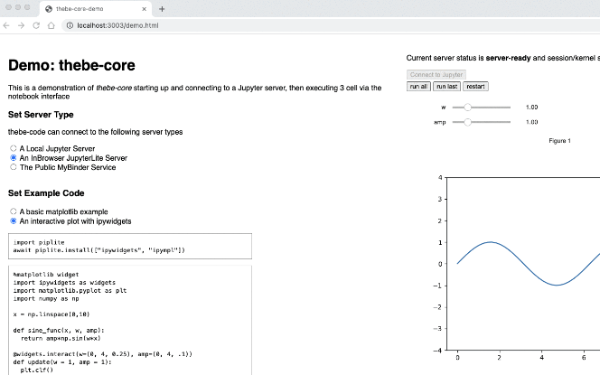Choose A basic matplotlib example
Screen dimensions: 600x375
point(13,212)
